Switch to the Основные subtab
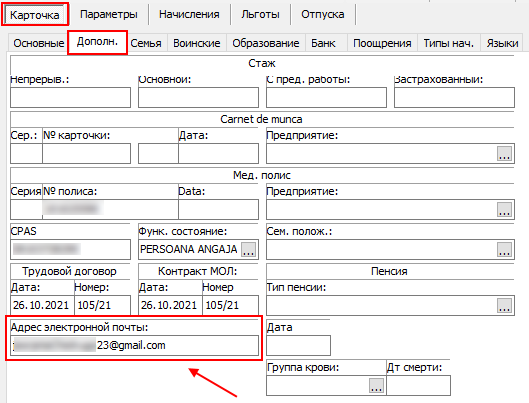Image resolution: width=529 pixels, height=403 pixels. 38,43
